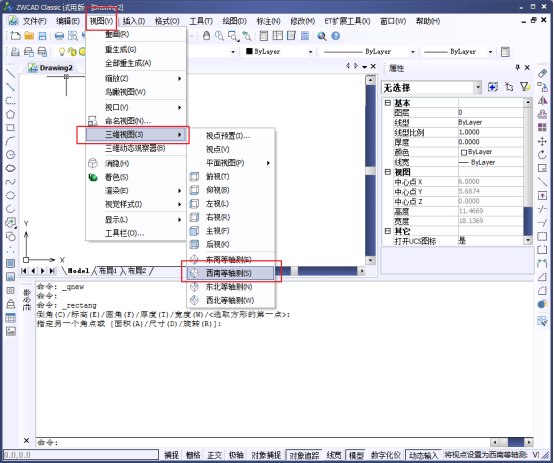This screenshot has width=554, height=463.
Task: Open the Help question mark icon
Action: (x=336, y=36)
